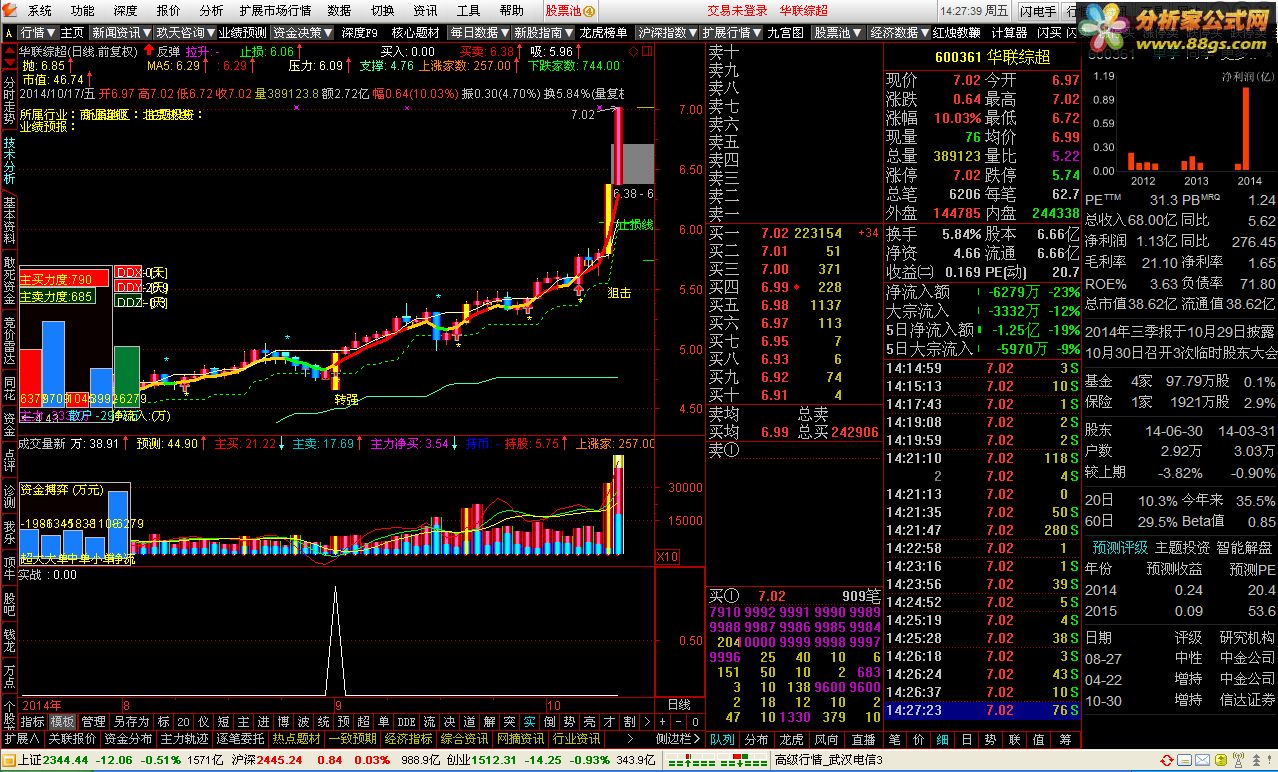Click the red square icon at chart header right
The width and height of the screenshot is (1278, 772).
[645, 51]
